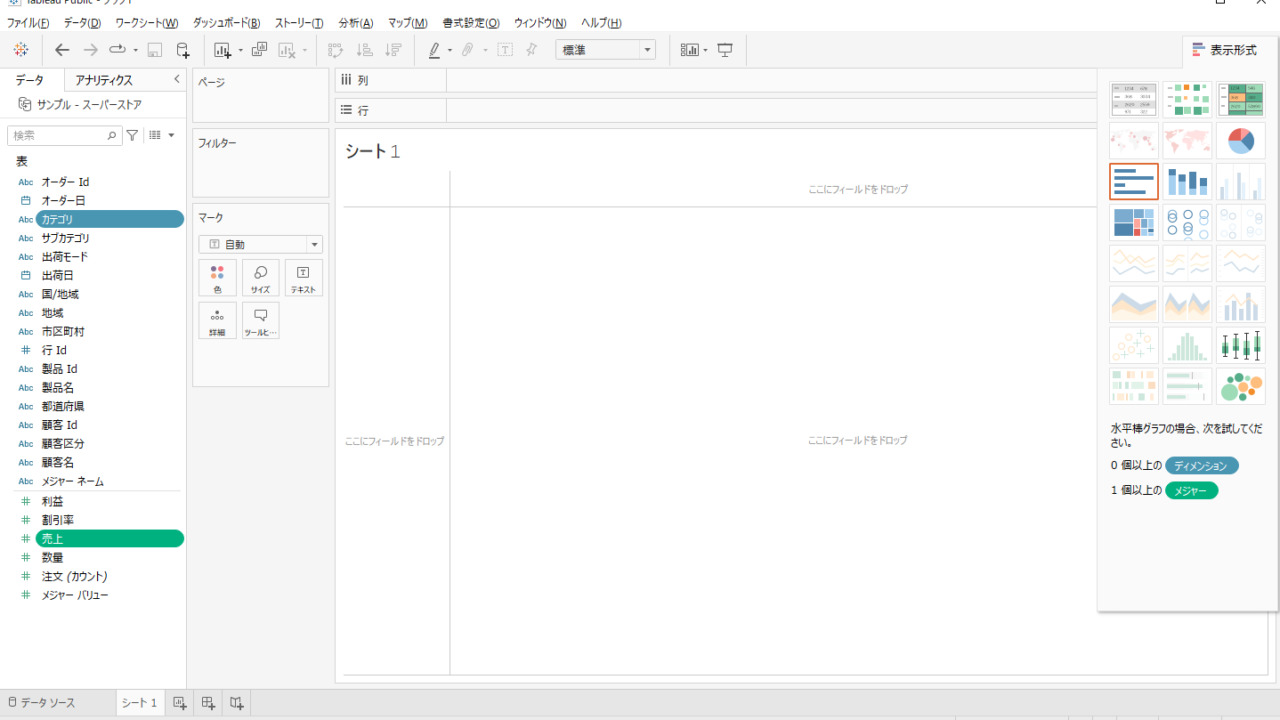Open the 分析(A) menu
The width and height of the screenshot is (1280, 720).
point(356,23)
